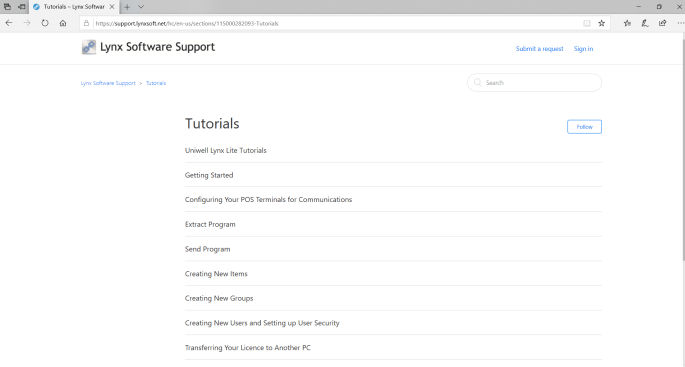Open the Lynx Software Support breadcrumb link
This screenshot has width=685, height=367.
click(108, 83)
